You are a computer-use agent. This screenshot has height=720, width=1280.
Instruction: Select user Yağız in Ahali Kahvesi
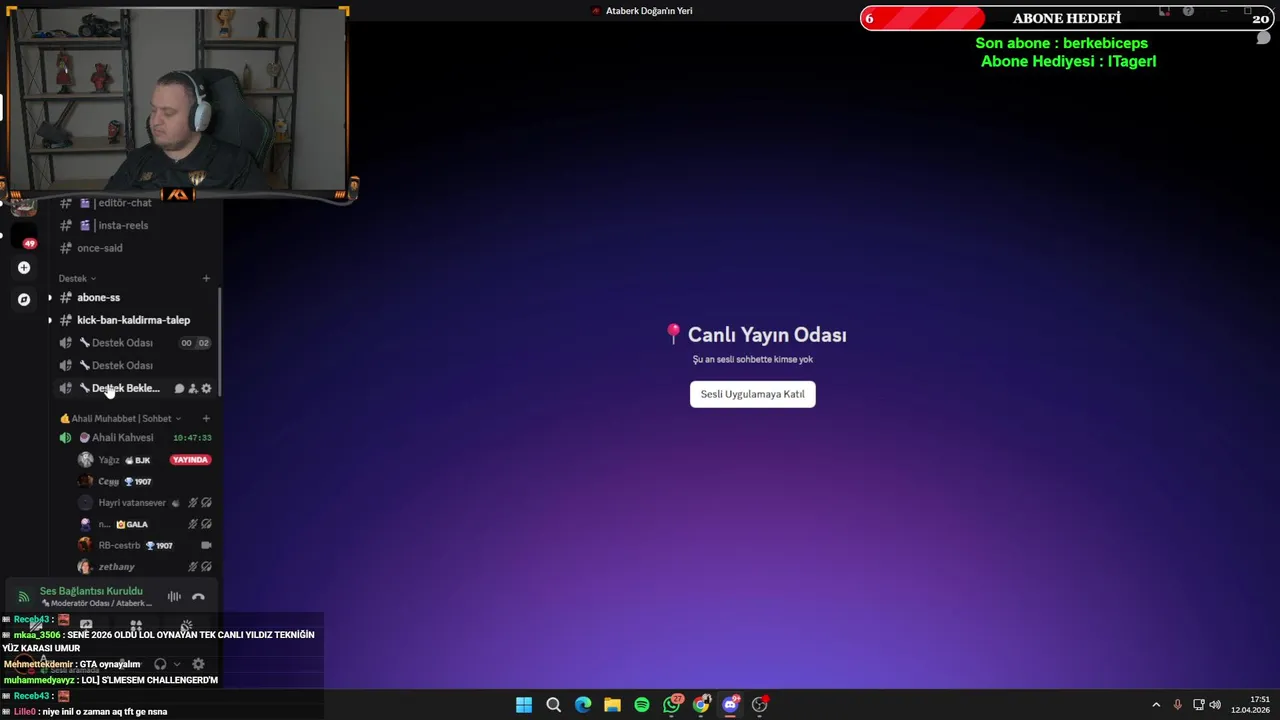click(x=108, y=460)
